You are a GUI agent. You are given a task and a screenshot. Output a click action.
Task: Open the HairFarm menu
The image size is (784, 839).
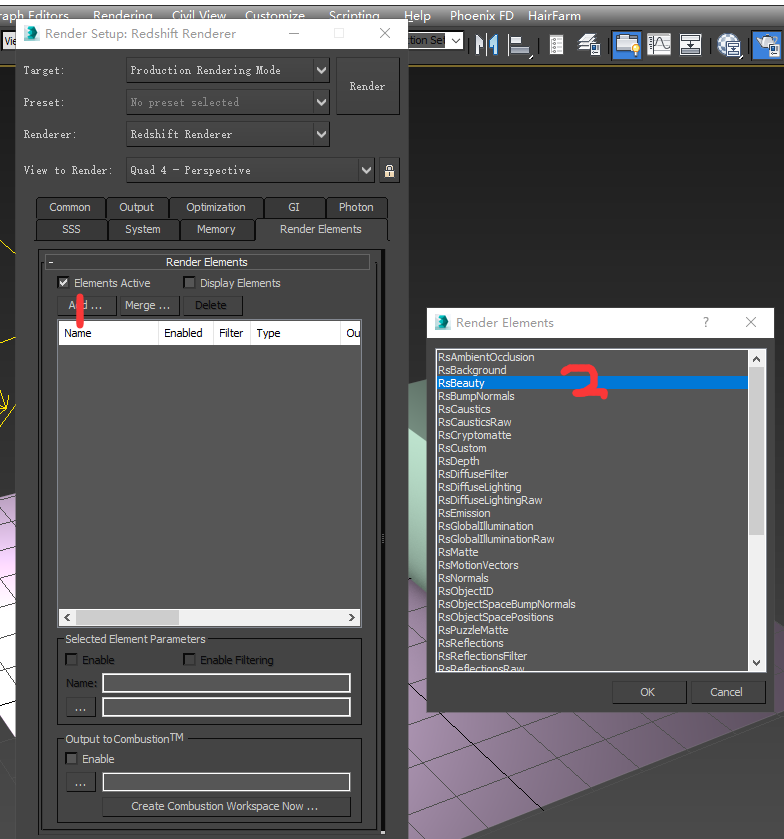point(554,16)
